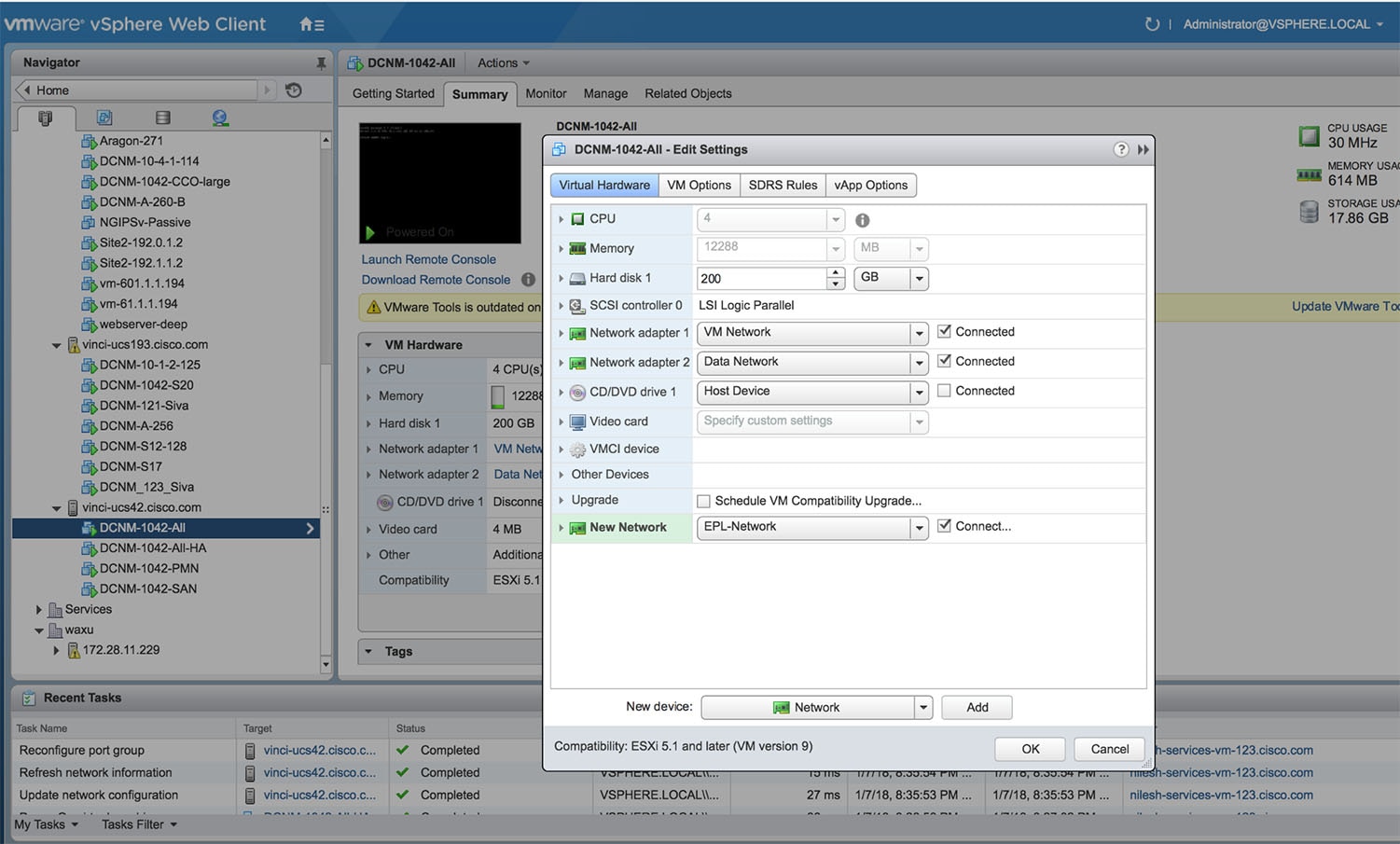
Task: Change EPL-Network using its dropdown
Action: tap(918, 528)
